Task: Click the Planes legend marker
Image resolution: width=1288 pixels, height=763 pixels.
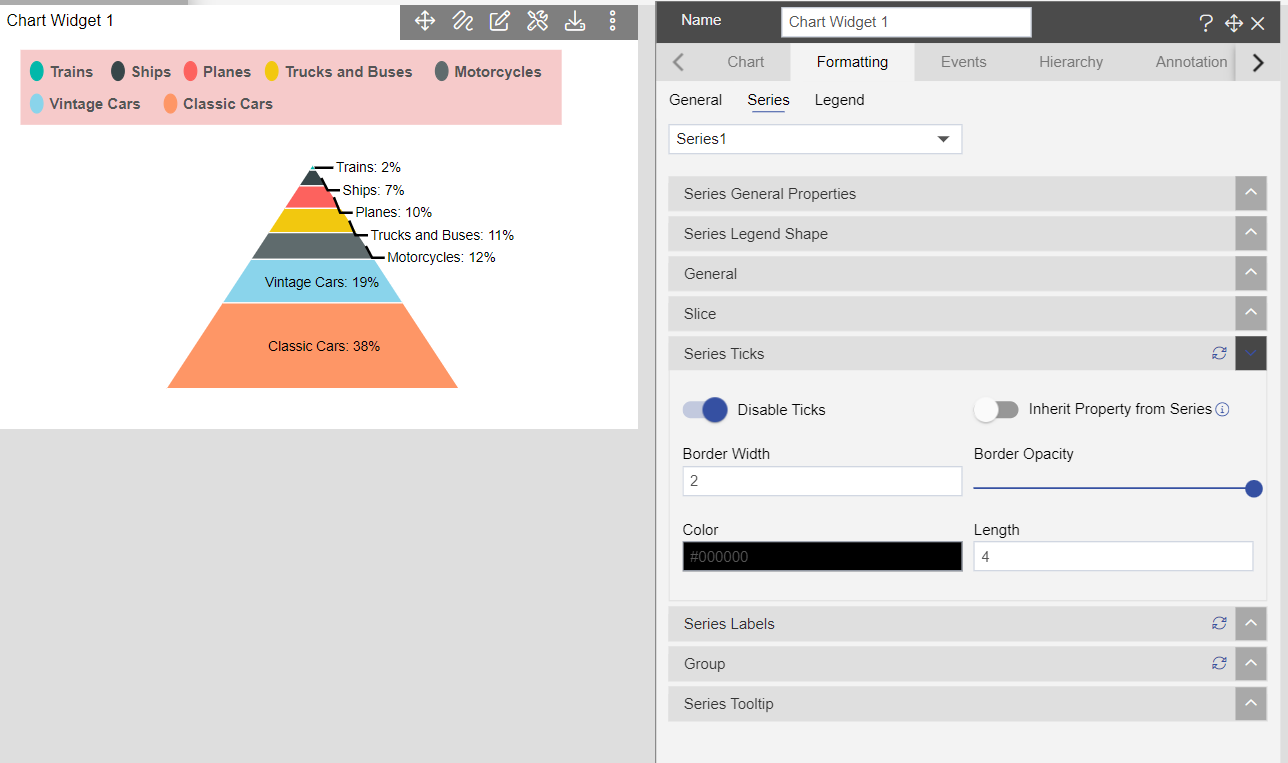Action: 190,71
